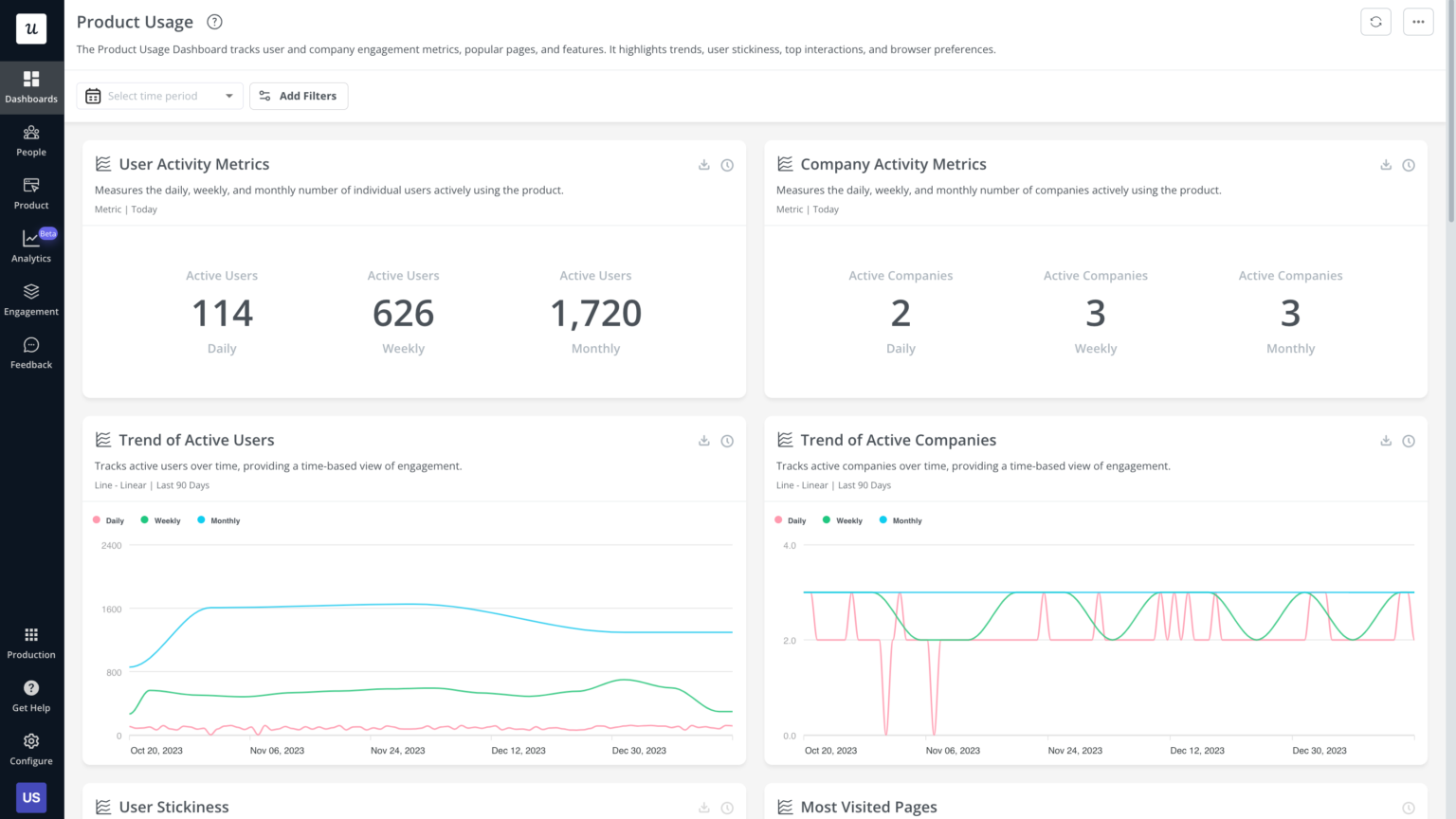Screen dimensions: 1456x819
Task: Open the Product Usage help tooltip
Action: click(x=214, y=21)
